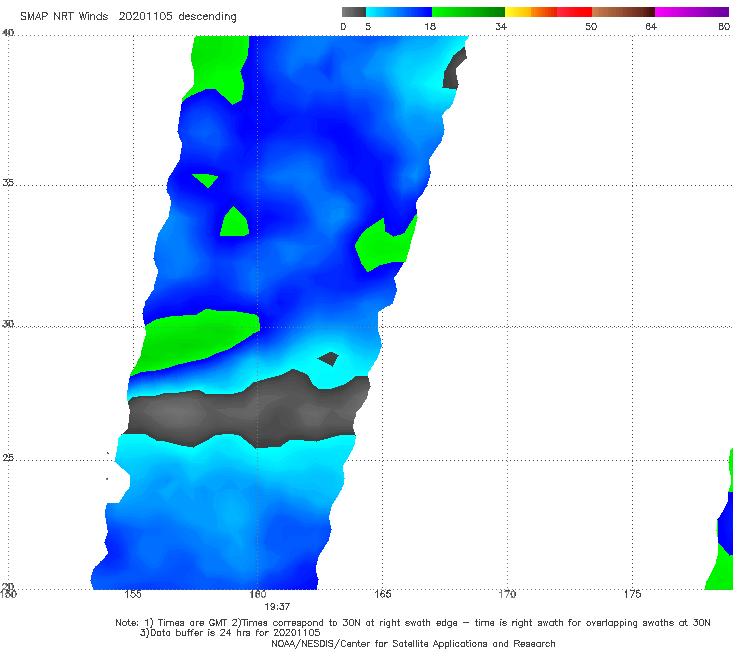Click the green segment of the color bar

pyautogui.click(x=468, y=12)
